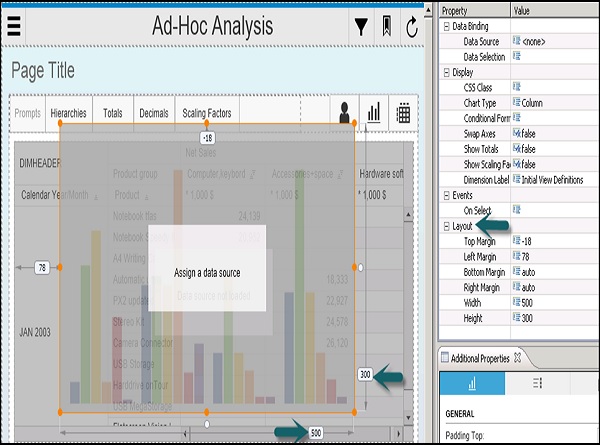Click the user person icon
The width and height of the screenshot is (600, 445).
pos(345,114)
